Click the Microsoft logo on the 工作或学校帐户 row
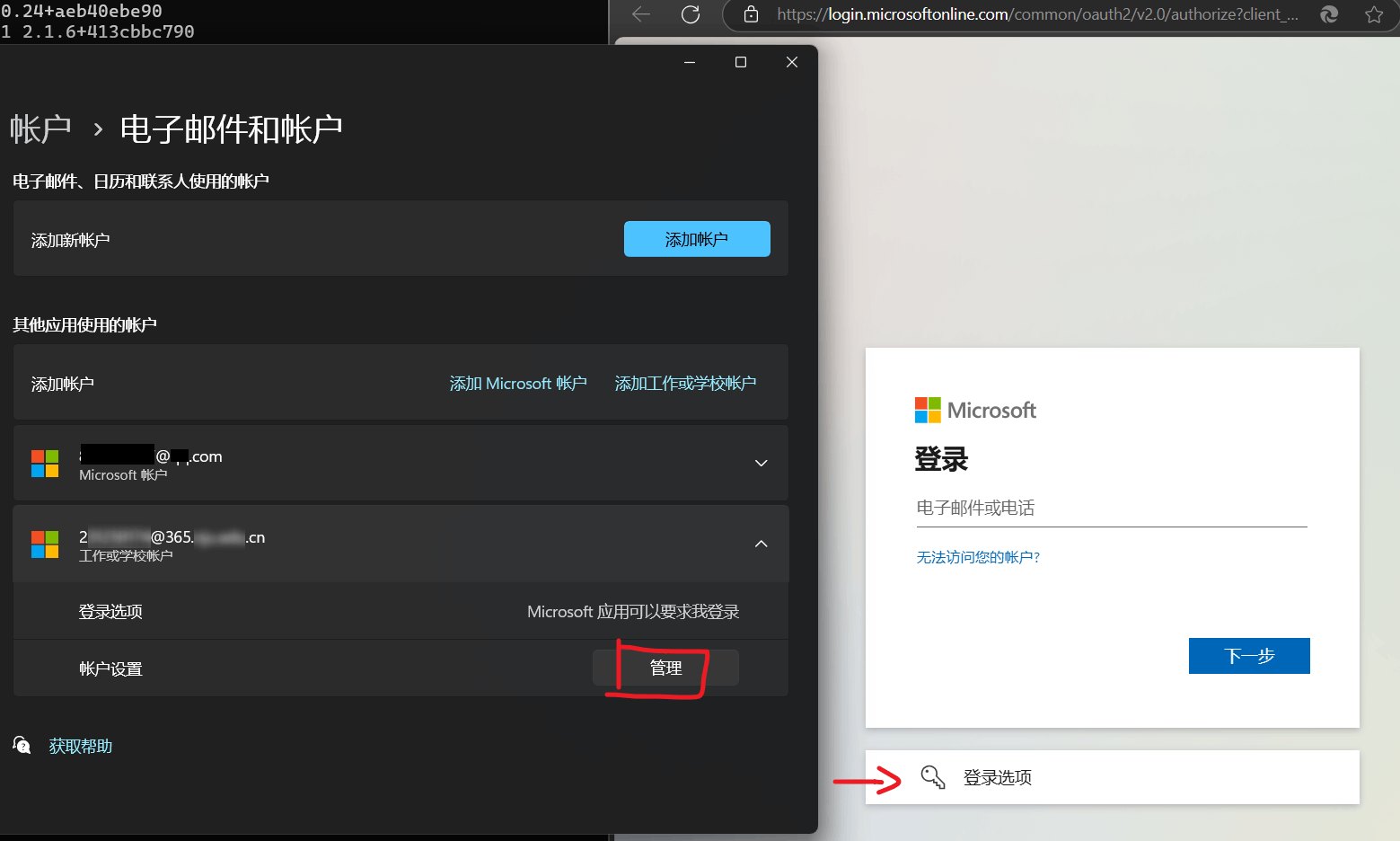Viewport: 1400px width, 841px height. pos(45,544)
